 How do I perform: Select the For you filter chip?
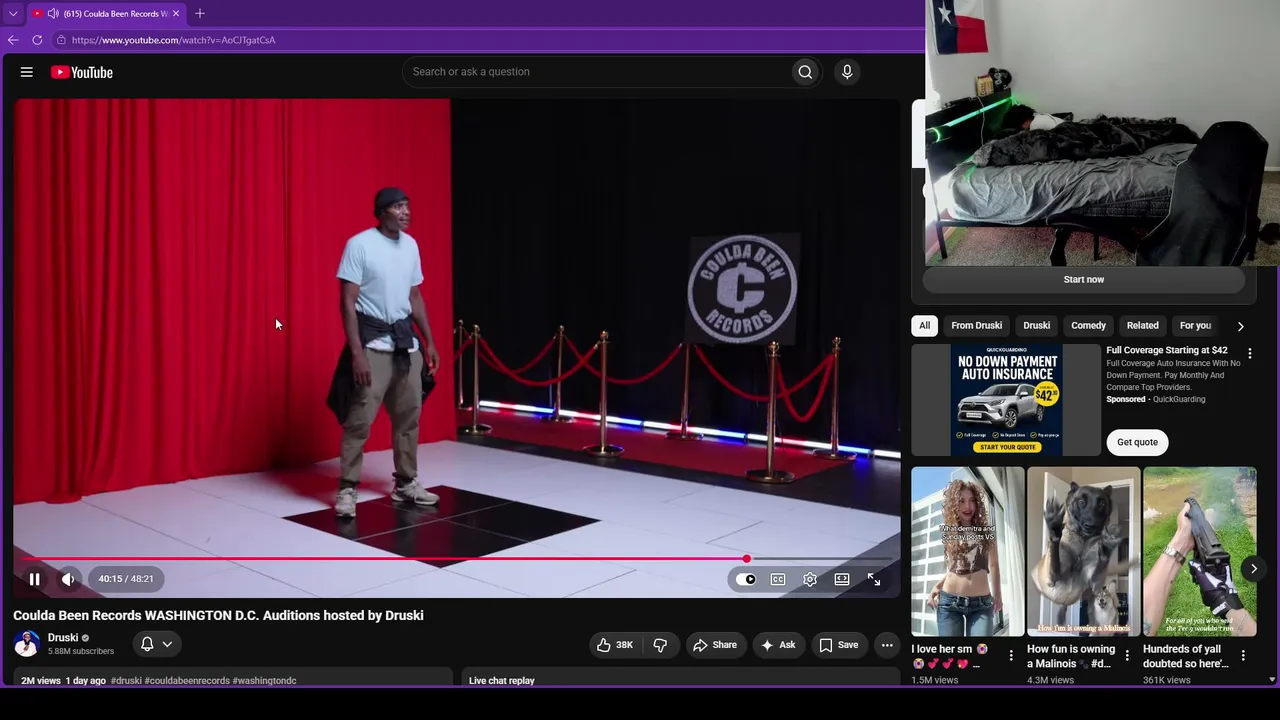(1195, 325)
